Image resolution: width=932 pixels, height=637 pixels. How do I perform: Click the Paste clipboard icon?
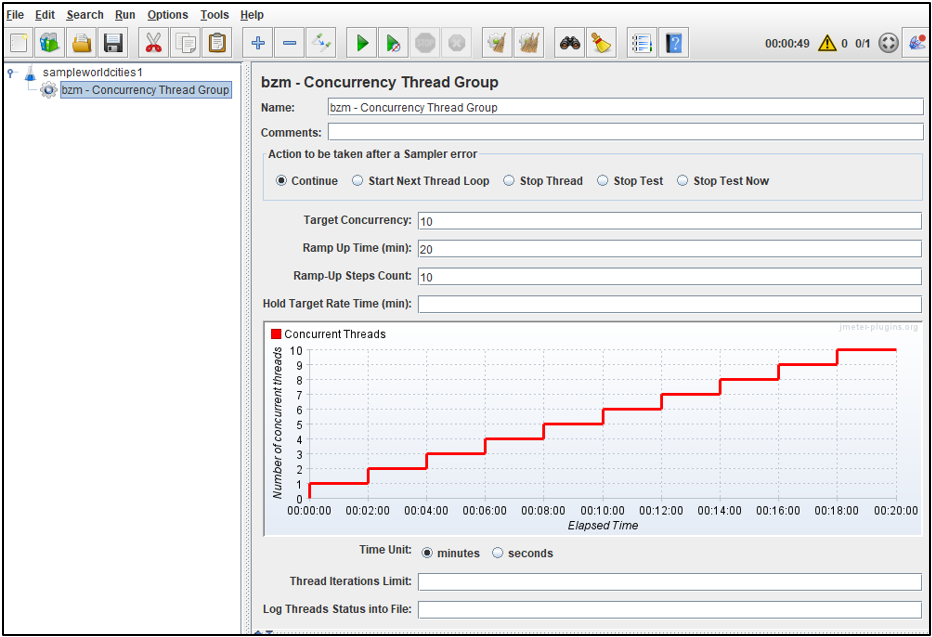coord(217,43)
